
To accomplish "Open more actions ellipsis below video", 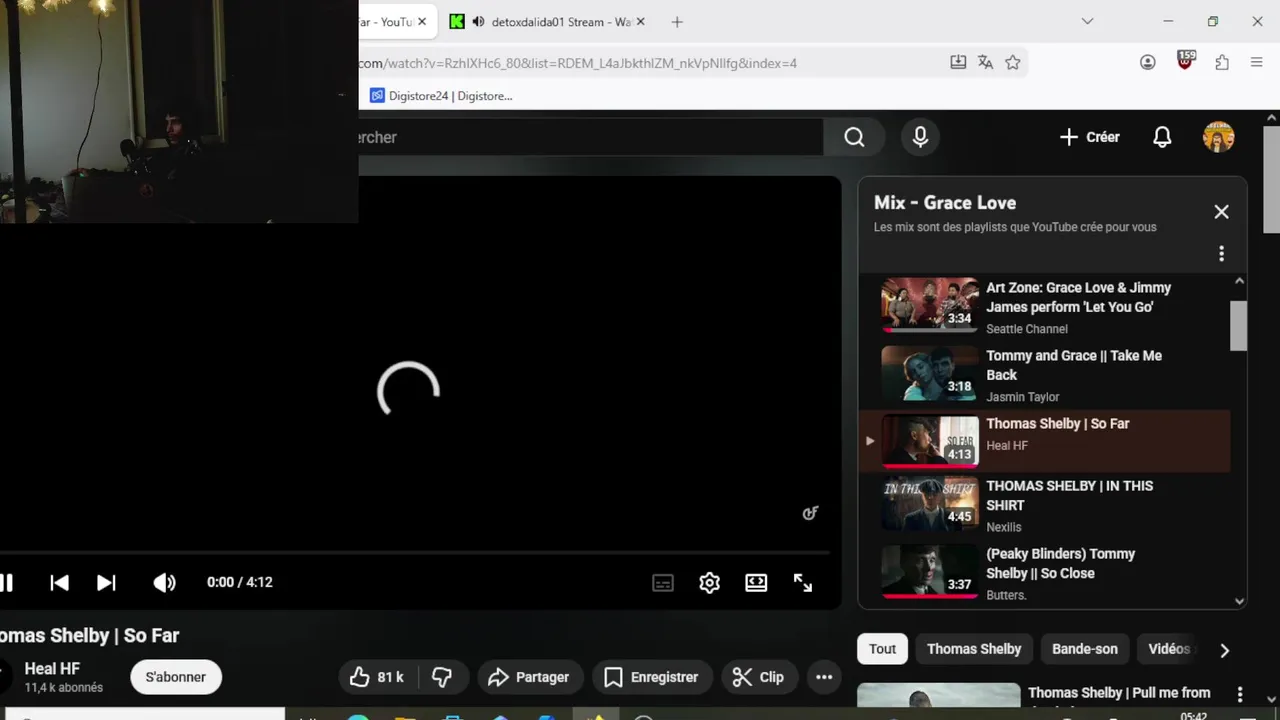I will click(824, 677).
